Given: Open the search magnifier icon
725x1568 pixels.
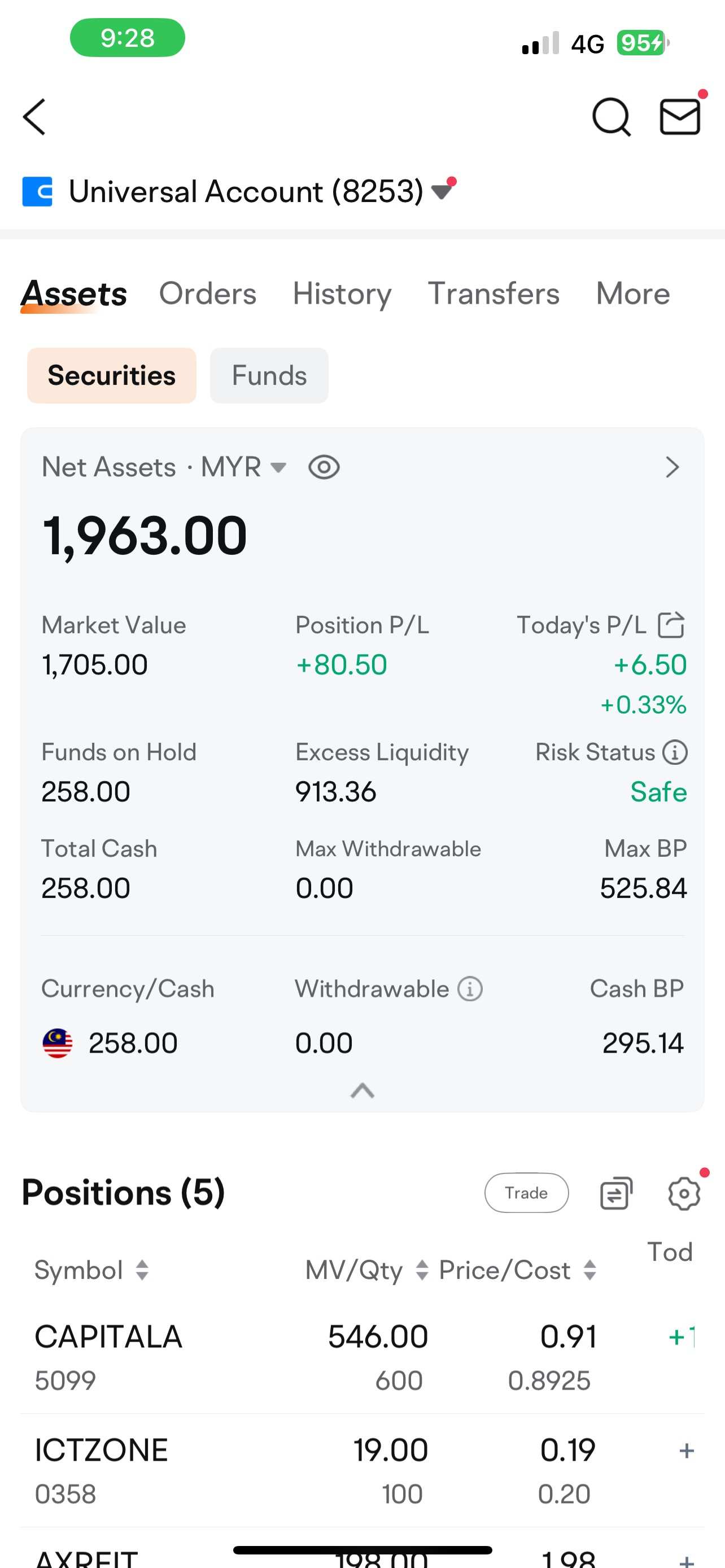Looking at the screenshot, I should click(x=611, y=116).
